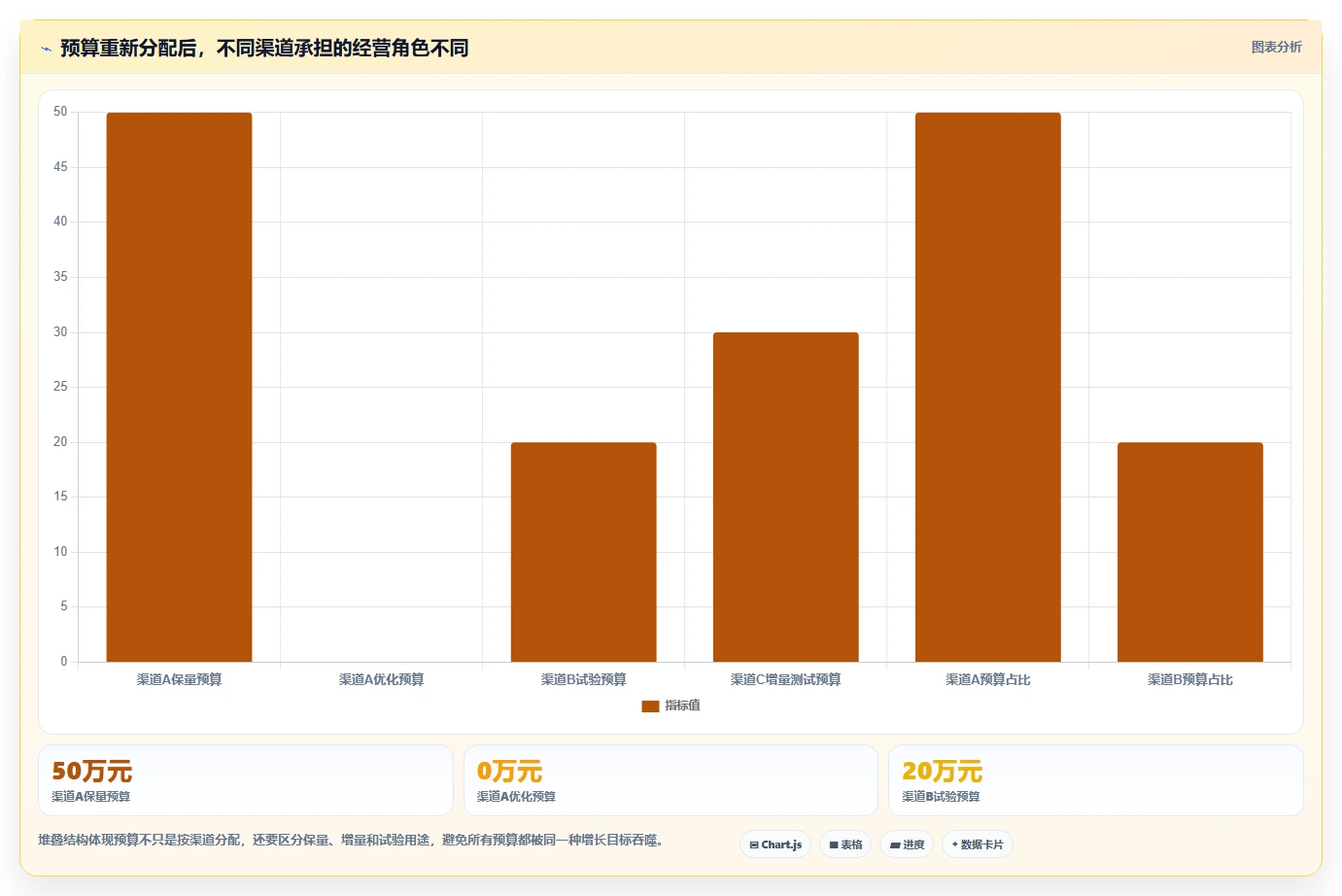Click the 渠道A预算占比 x-axis label
1342x896 pixels.
click(x=988, y=679)
